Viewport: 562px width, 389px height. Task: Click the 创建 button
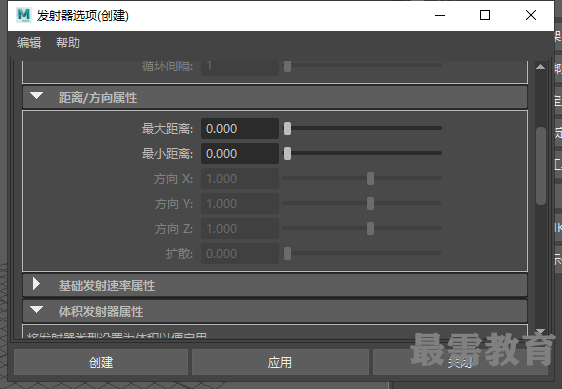tap(101, 362)
